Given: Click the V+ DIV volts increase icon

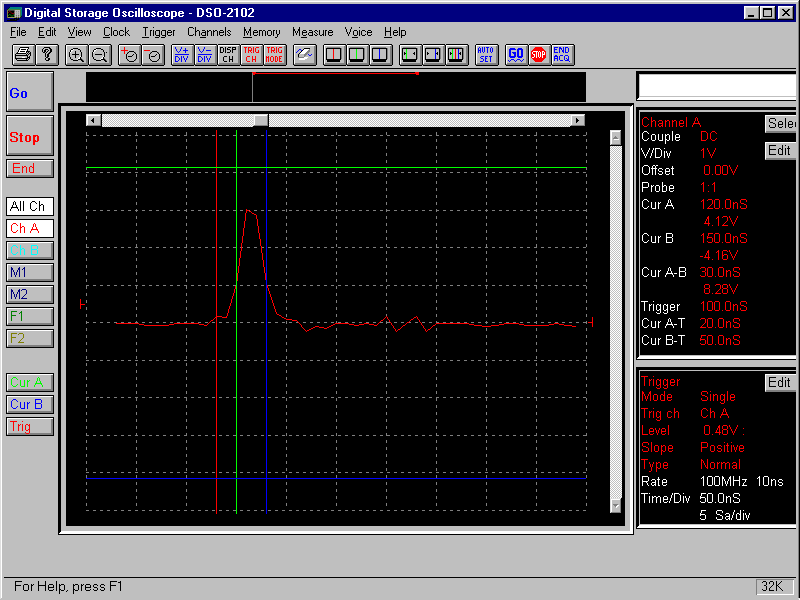Looking at the screenshot, I should (182, 55).
